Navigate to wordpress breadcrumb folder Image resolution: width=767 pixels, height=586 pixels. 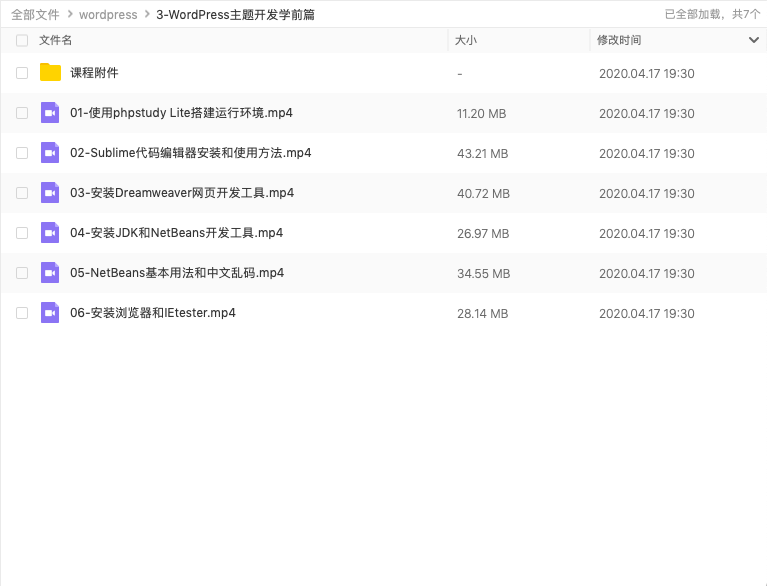coord(108,15)
